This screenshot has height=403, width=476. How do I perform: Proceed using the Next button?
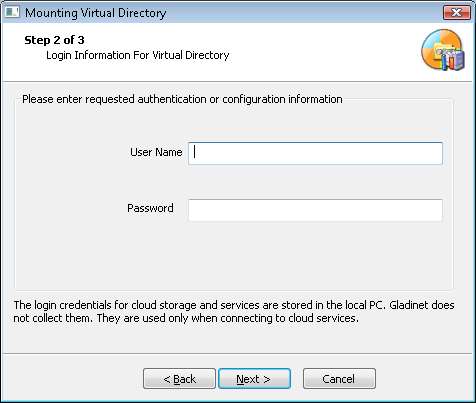[254, 378]
